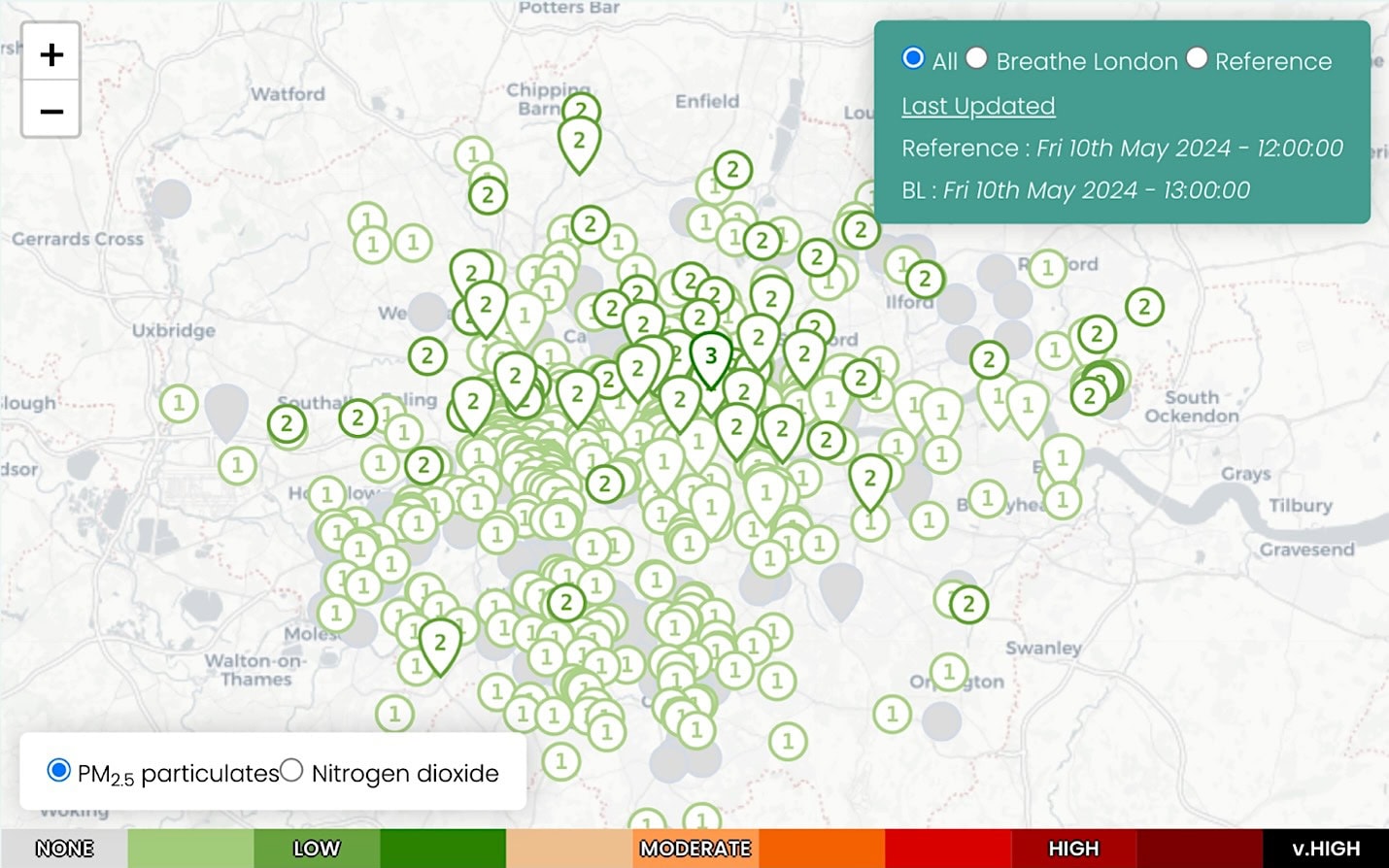Open the "2" marker near Enfield
Image resolution: width=1389 pixels, height=868 pixels.
pyautogui.click(x=731, y=172)
